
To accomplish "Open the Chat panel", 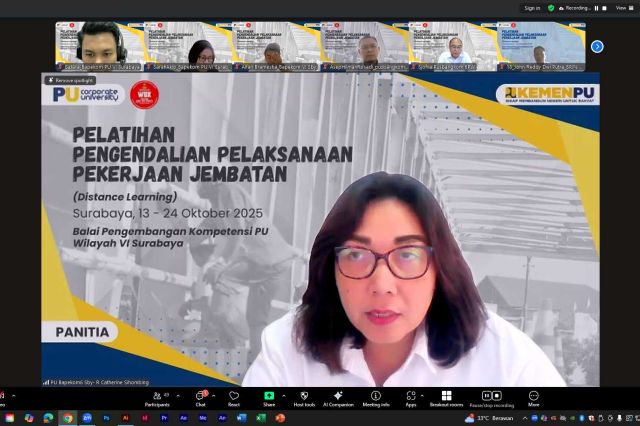I will [x=200, y=397].
